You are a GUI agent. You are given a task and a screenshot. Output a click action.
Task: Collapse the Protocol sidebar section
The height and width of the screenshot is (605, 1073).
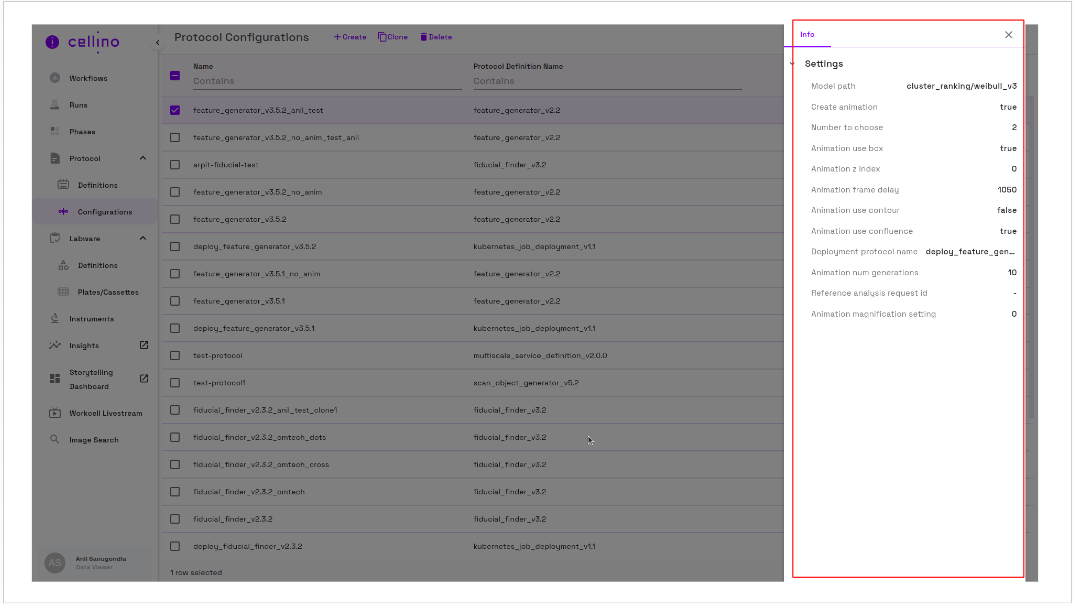143,158
